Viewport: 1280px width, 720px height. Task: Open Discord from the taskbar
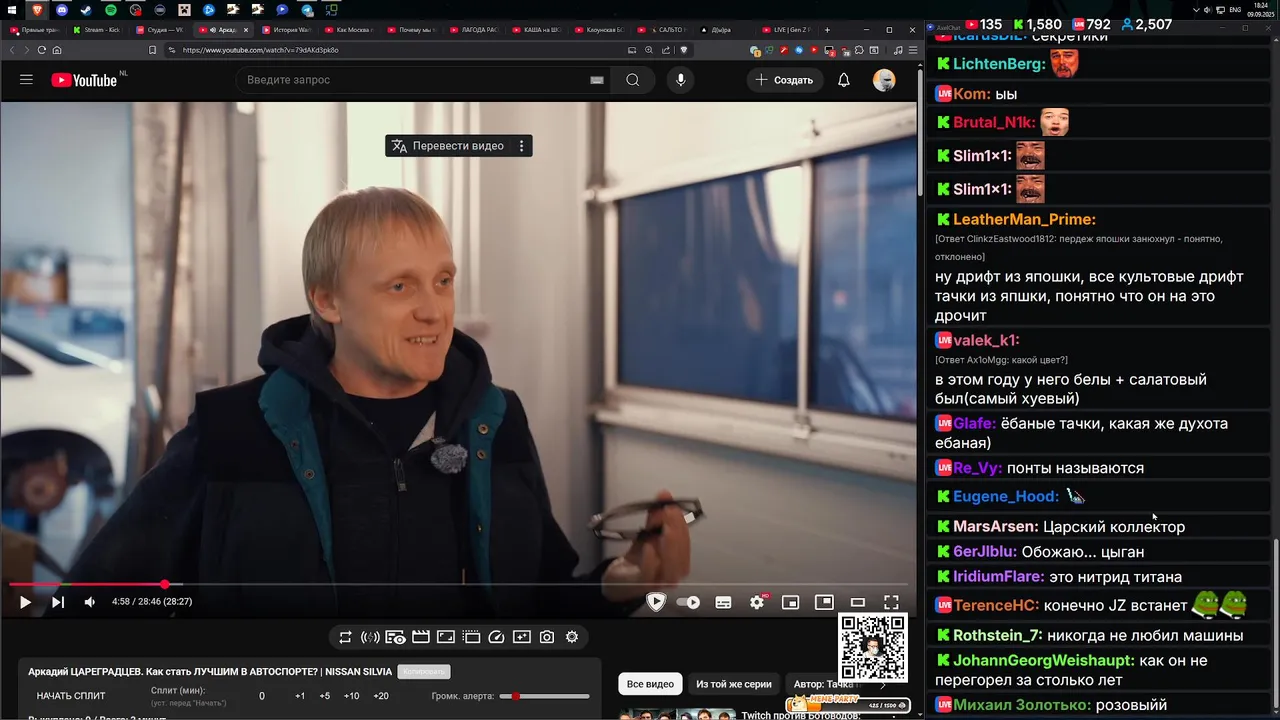coord(62,10)
